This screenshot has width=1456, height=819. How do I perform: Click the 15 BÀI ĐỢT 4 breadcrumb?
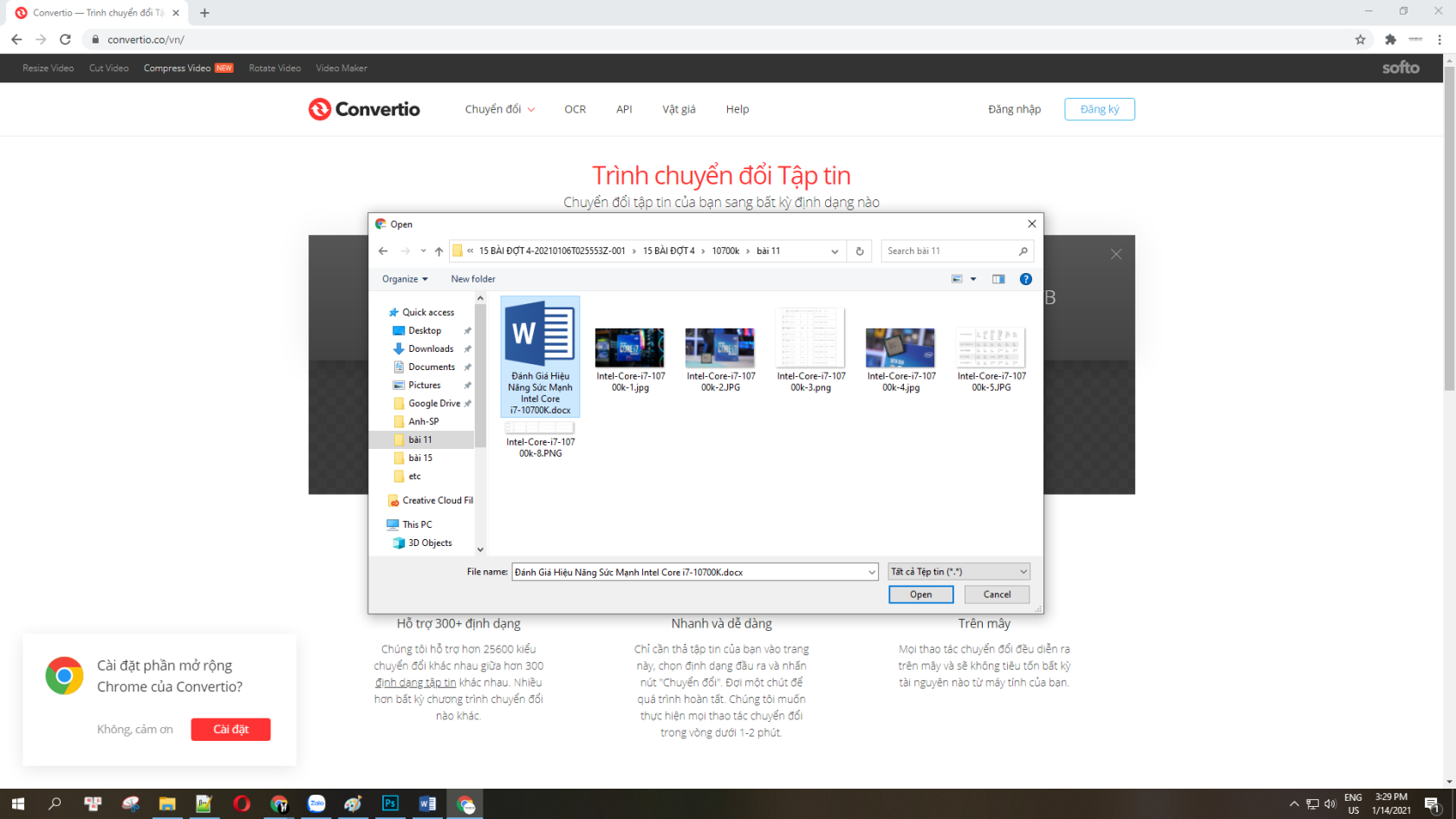point(668,251)
